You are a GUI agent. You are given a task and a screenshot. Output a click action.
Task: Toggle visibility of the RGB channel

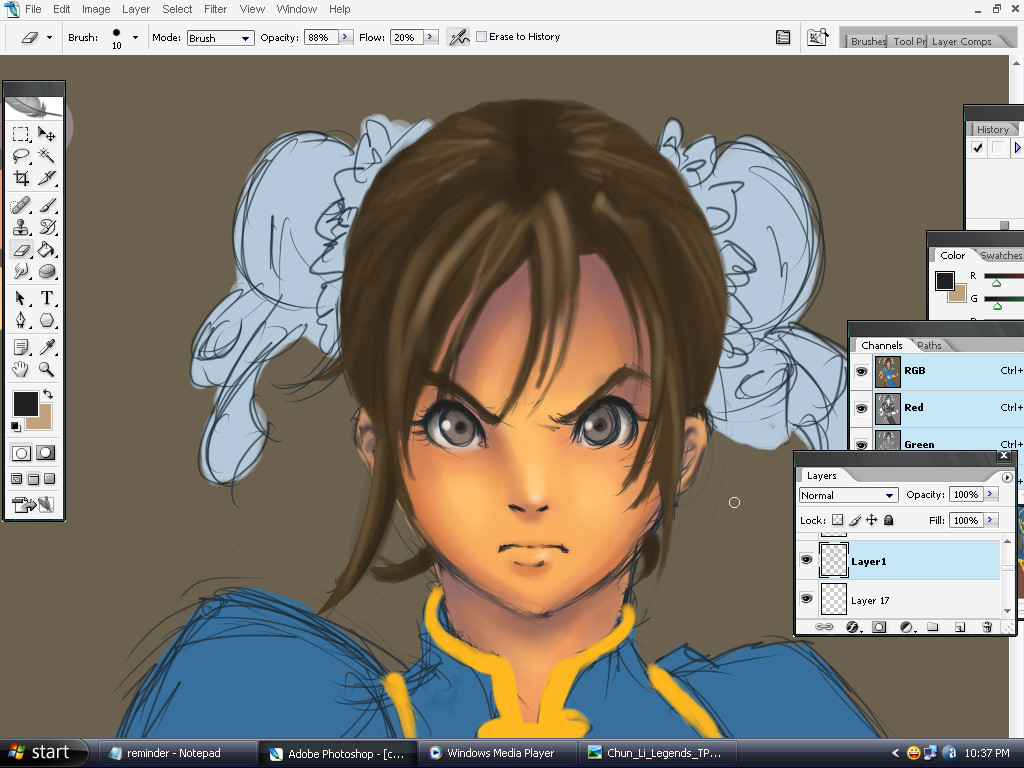[861, 372]
